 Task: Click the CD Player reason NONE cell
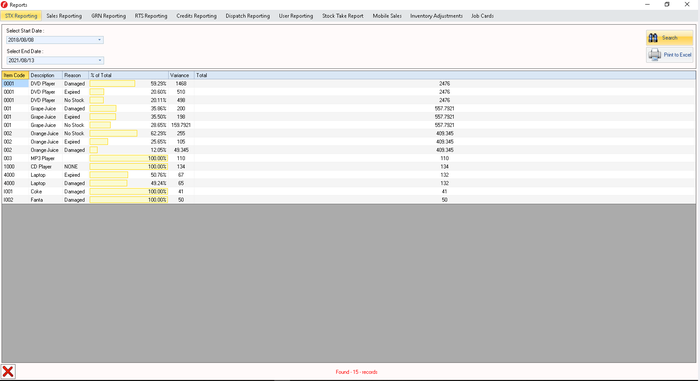click(x=75, y=167)
